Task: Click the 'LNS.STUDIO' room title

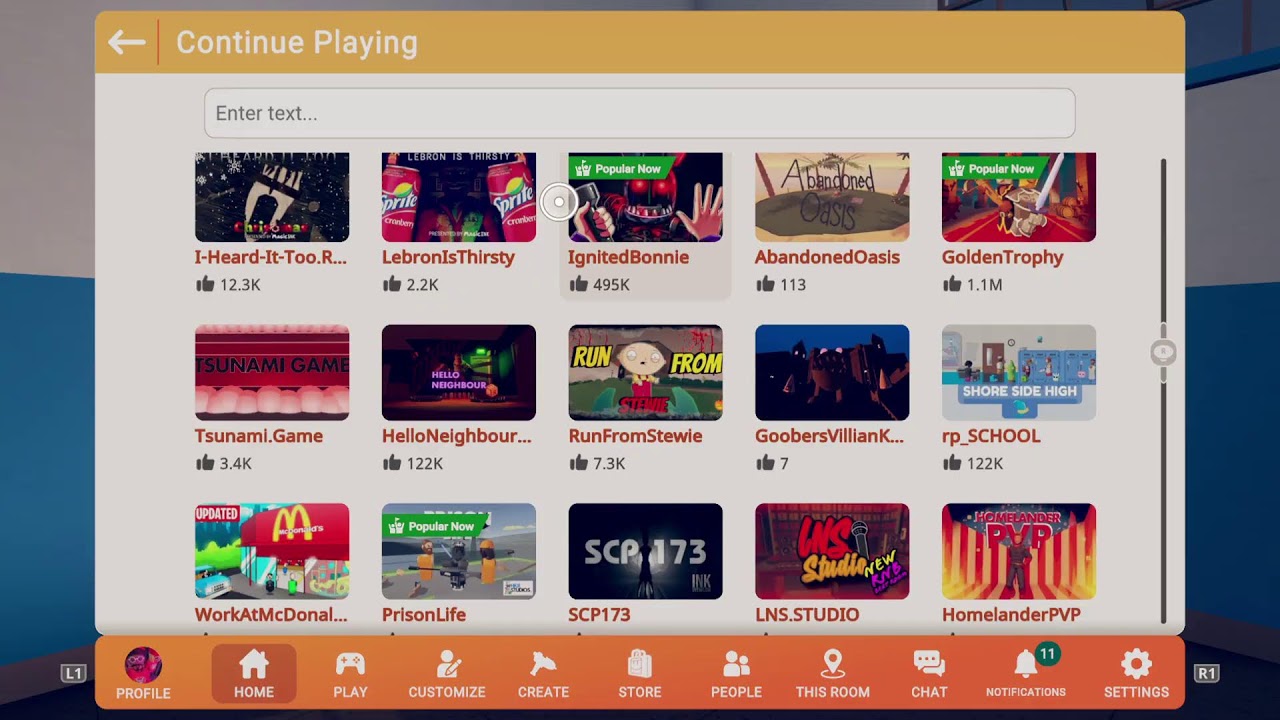Action: click(x=807, y=615)
